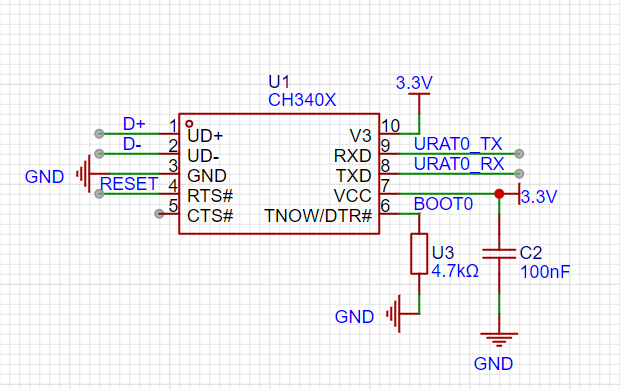Viewport: 620px width, 389px height.
Task: Click the URAT0_TX net label
Action: (x=458, y=144)
